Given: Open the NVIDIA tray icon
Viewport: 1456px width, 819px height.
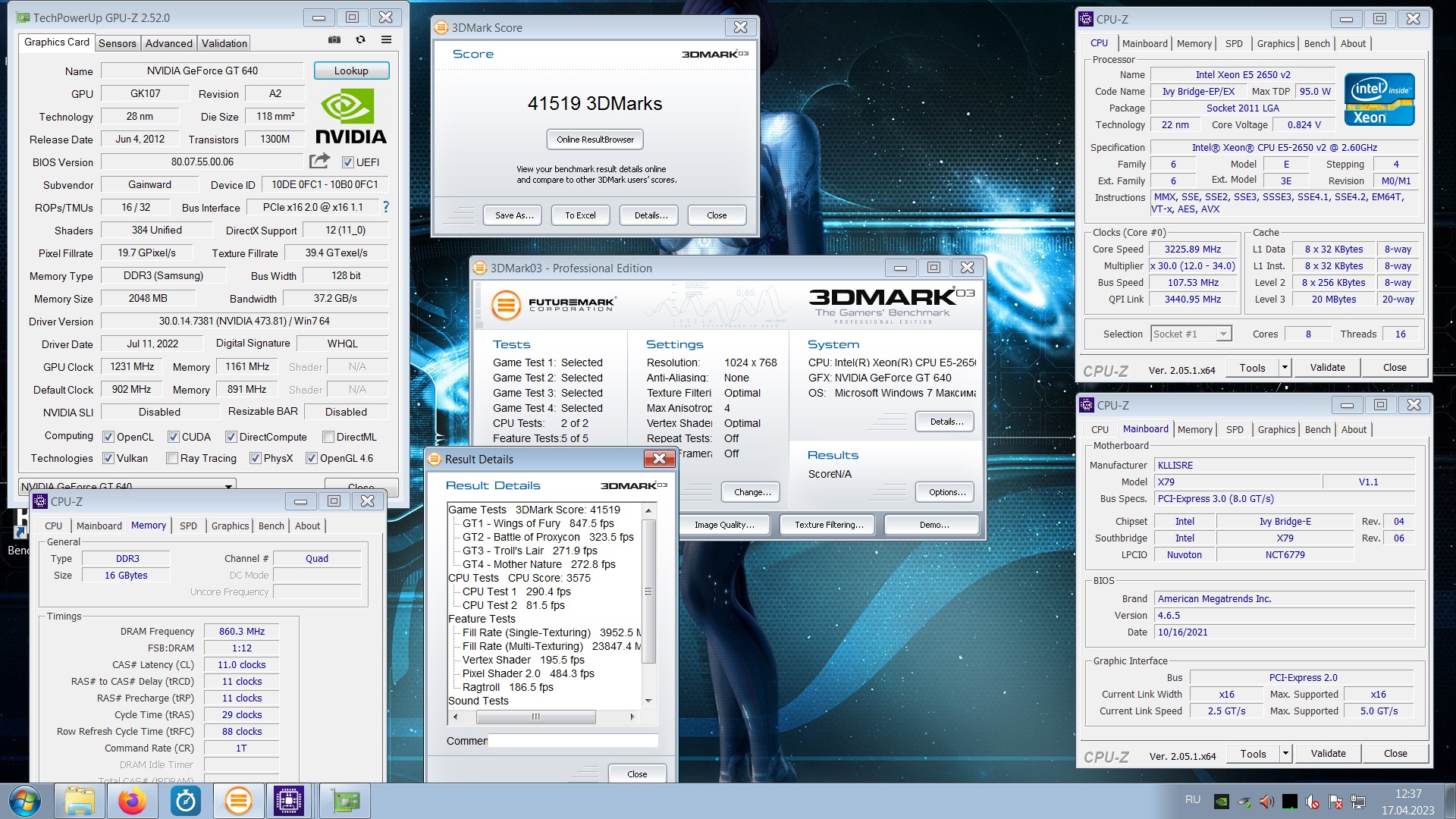Looking at the screenshot, I should pos(1222,801).
